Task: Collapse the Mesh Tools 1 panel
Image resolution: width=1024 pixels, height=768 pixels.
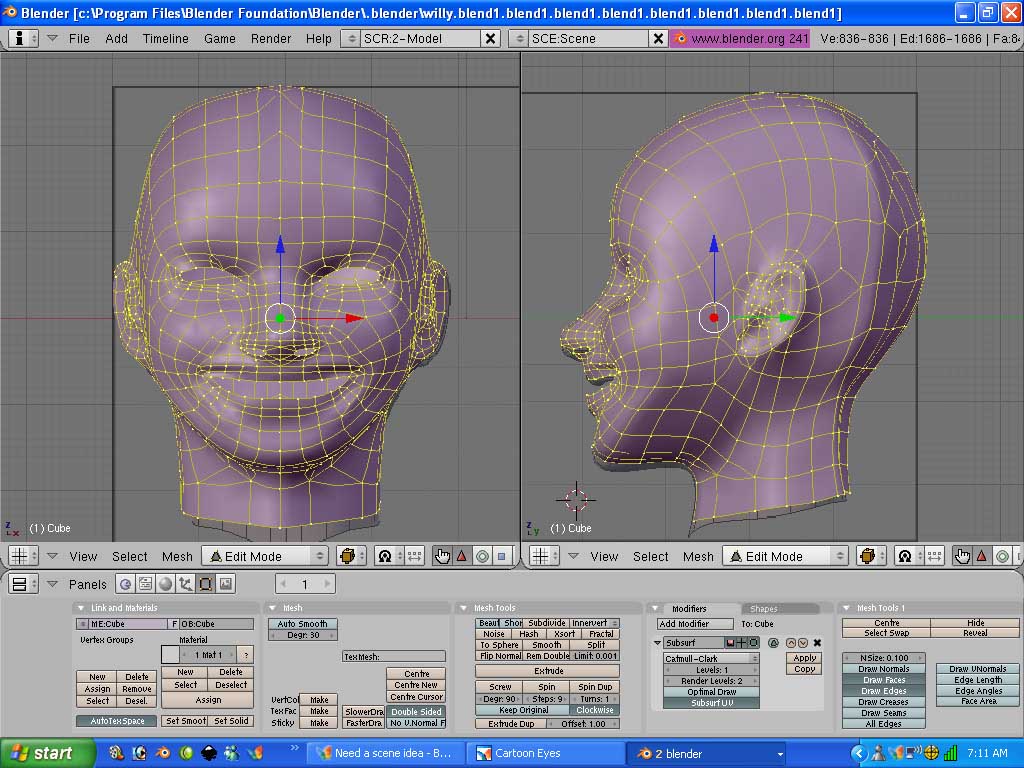Action: 846,608
